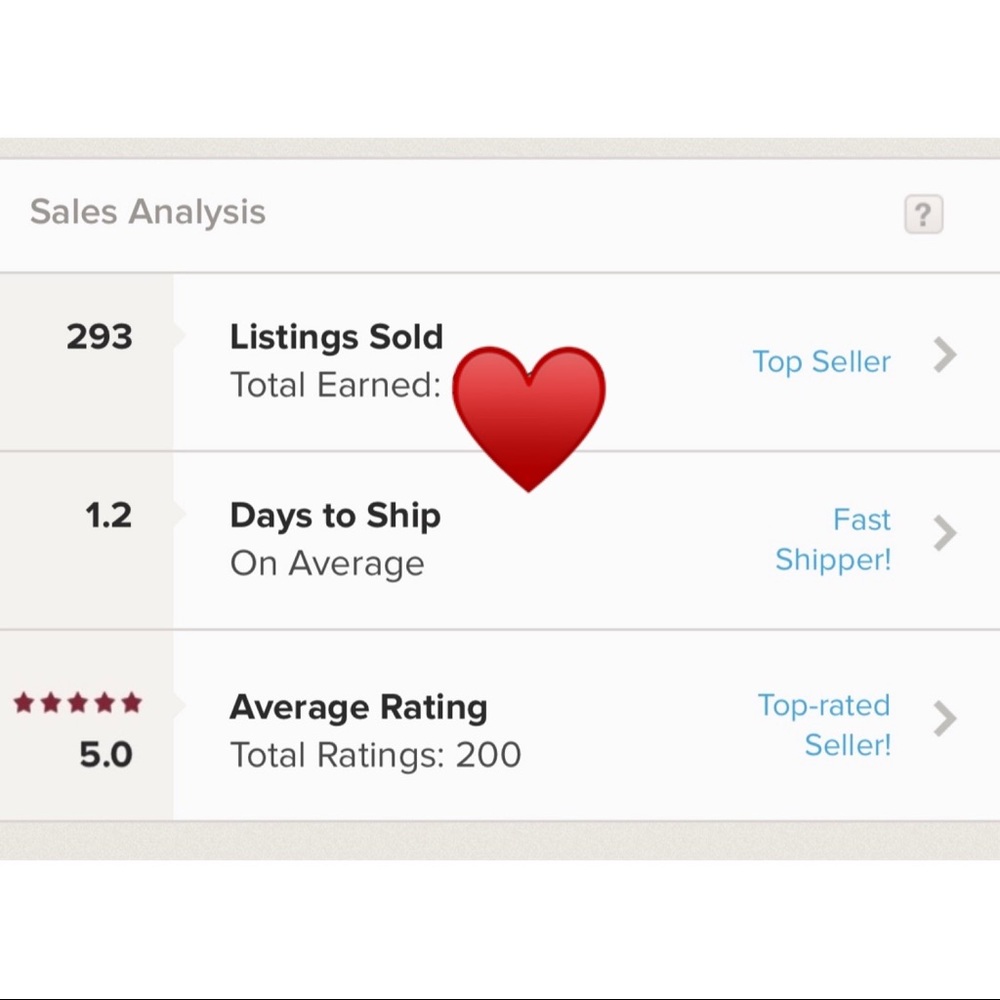The image size is (1000, 1000).
Task: Click the Average Rating label
Action: click(x=358, y=707)
